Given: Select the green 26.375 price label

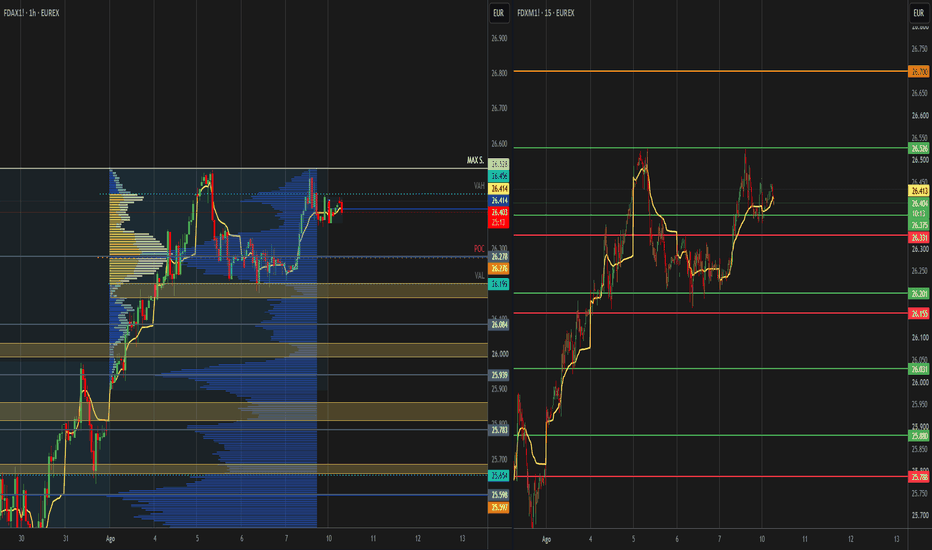Looking at the screenshot, I should pyautogui.click(x=919, y=225).
